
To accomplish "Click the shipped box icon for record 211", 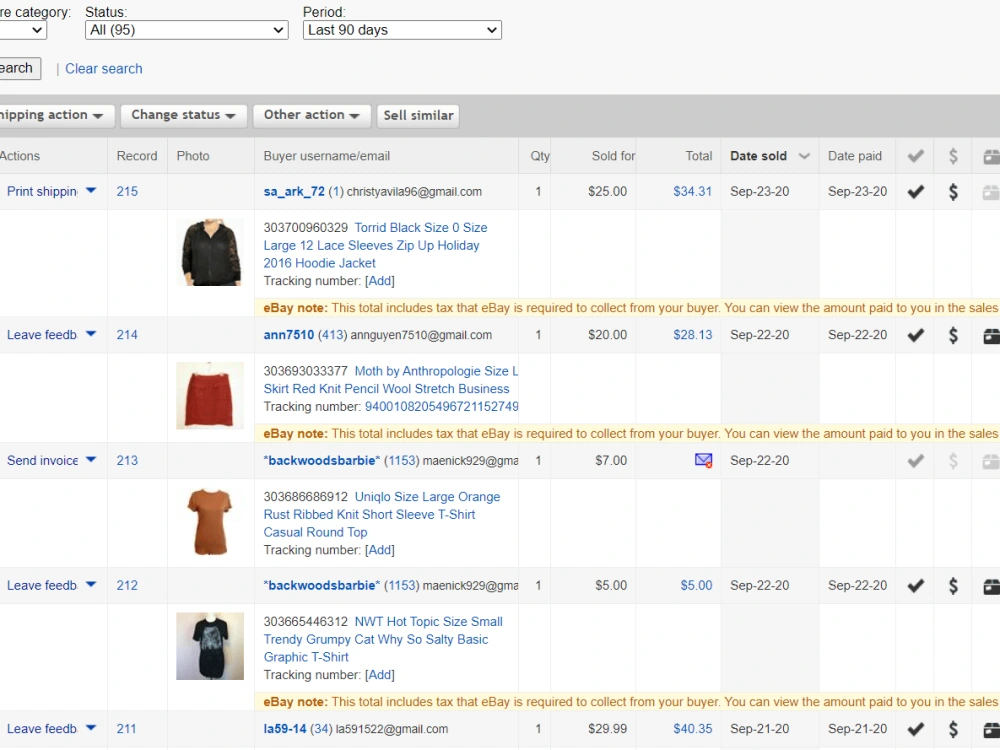I will coord(991,728).
